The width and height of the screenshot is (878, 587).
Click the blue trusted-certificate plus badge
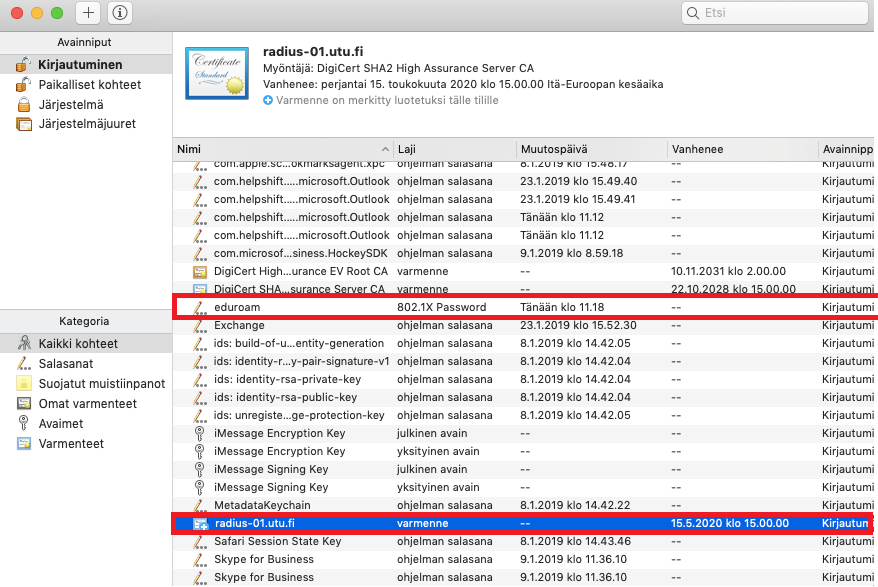click(x=267, y=101)
